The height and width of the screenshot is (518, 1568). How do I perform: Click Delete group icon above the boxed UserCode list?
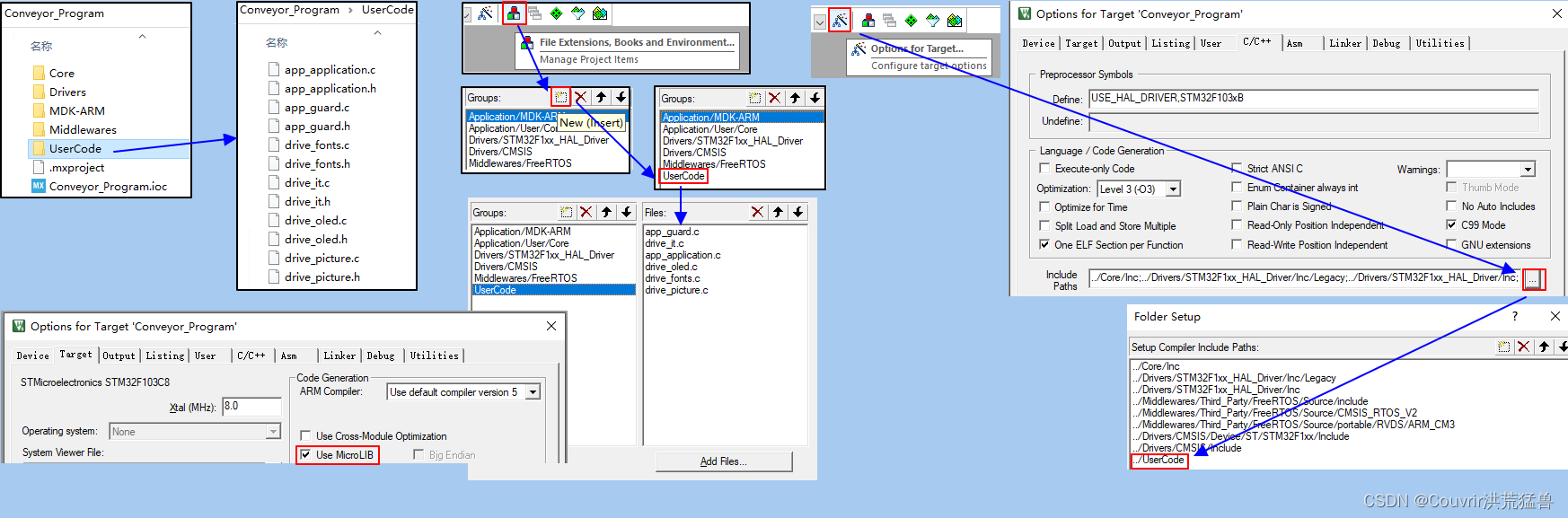(x=775, y=98)
